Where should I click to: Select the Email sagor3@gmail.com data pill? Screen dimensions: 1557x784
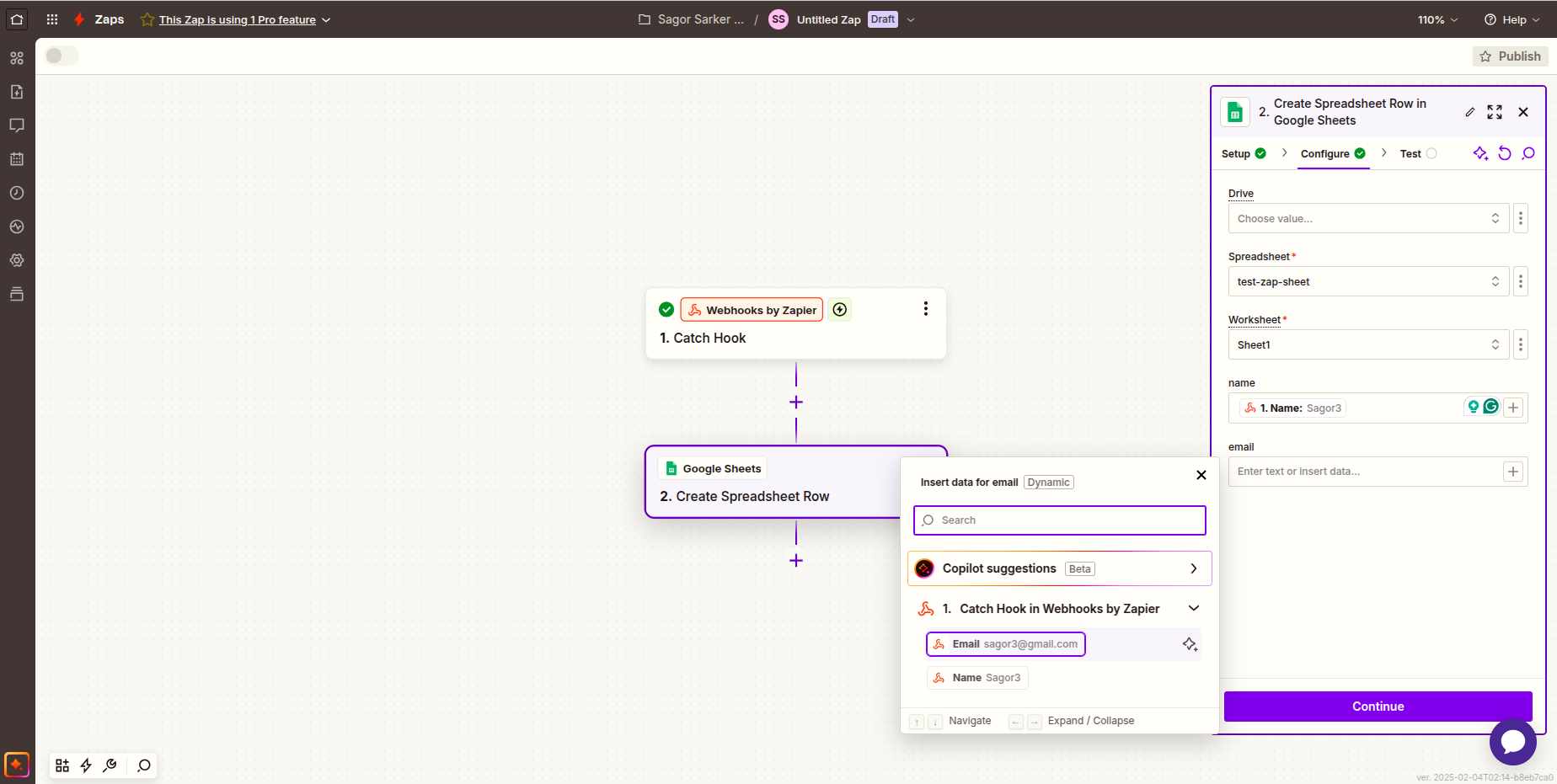pyautogui.click(x=1006, y=644)
